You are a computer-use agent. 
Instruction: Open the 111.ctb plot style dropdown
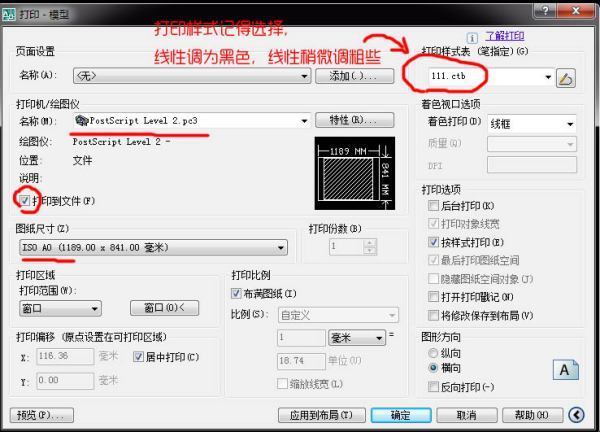(548, 77)
